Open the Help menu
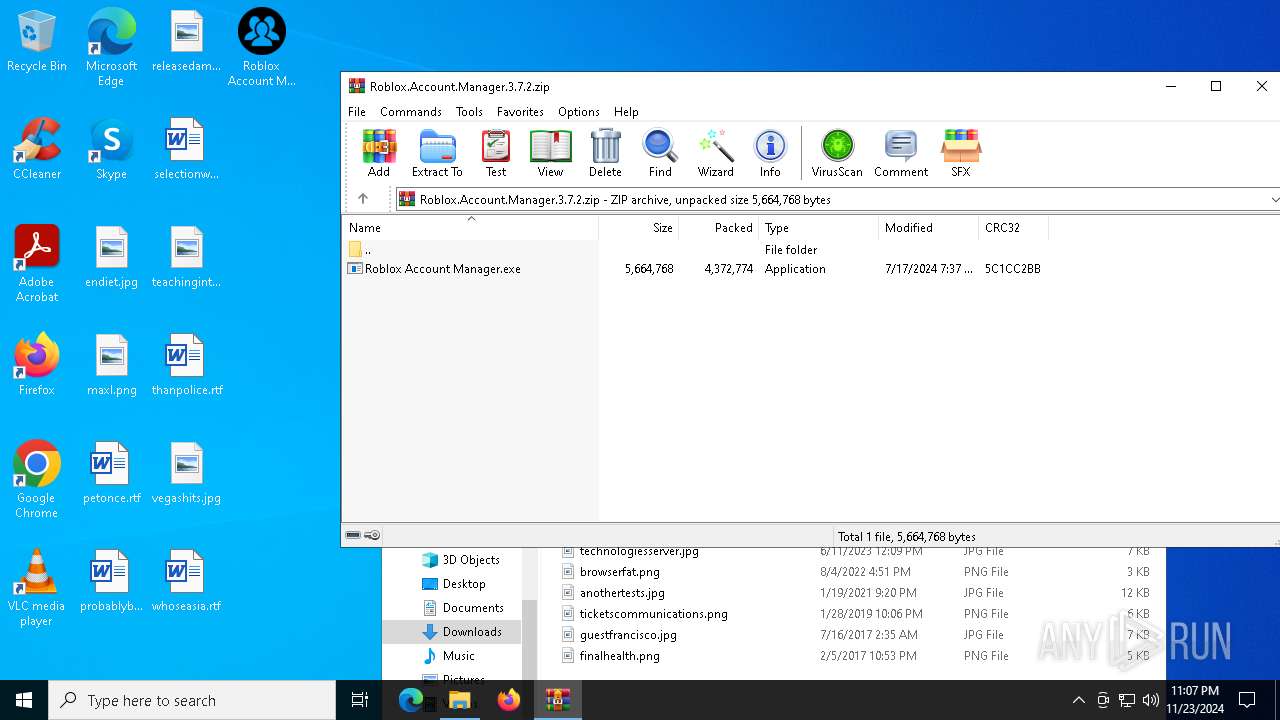This screenshot has height=720, width=1280. [x=626, y=112]
